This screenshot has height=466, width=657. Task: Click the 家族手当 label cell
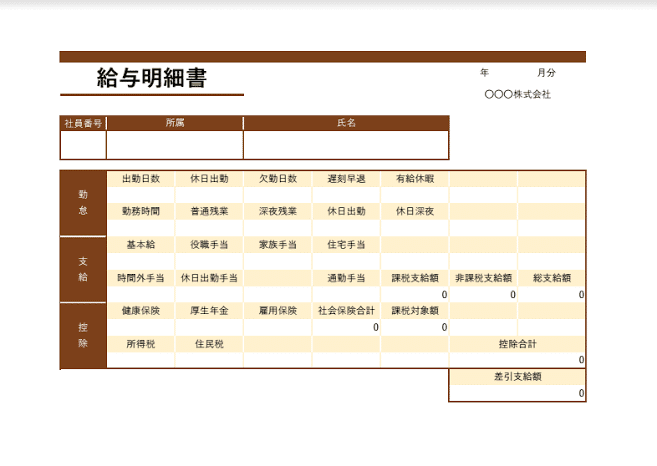click(278, 245)
